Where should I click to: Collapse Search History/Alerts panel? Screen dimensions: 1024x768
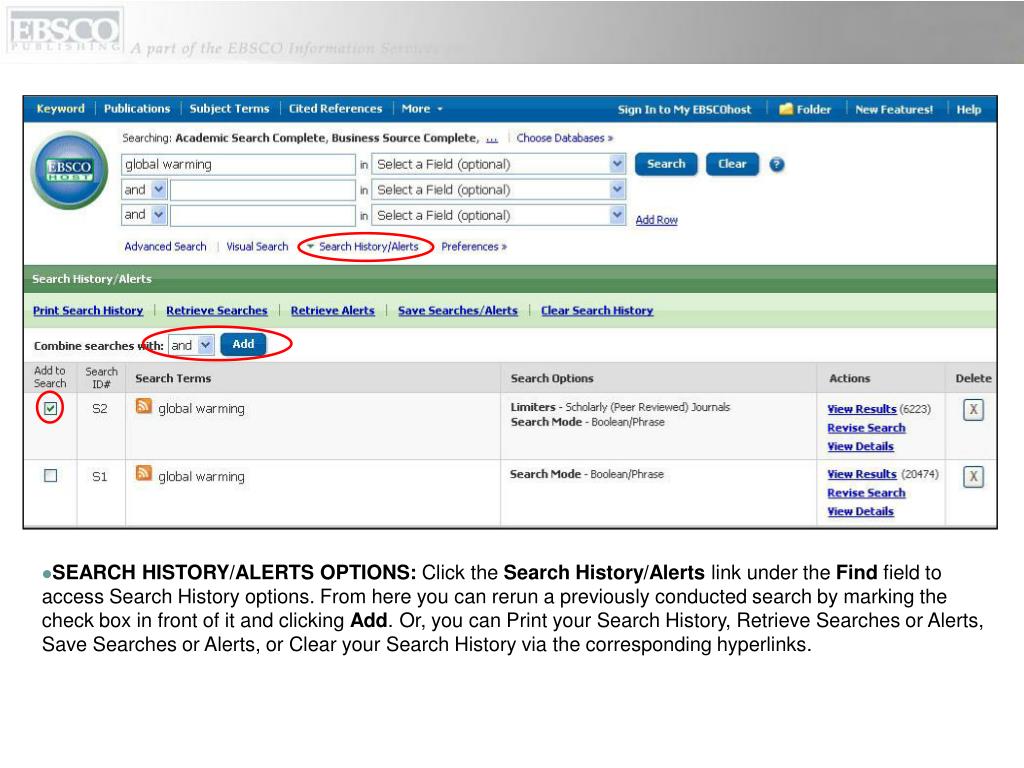363,247
